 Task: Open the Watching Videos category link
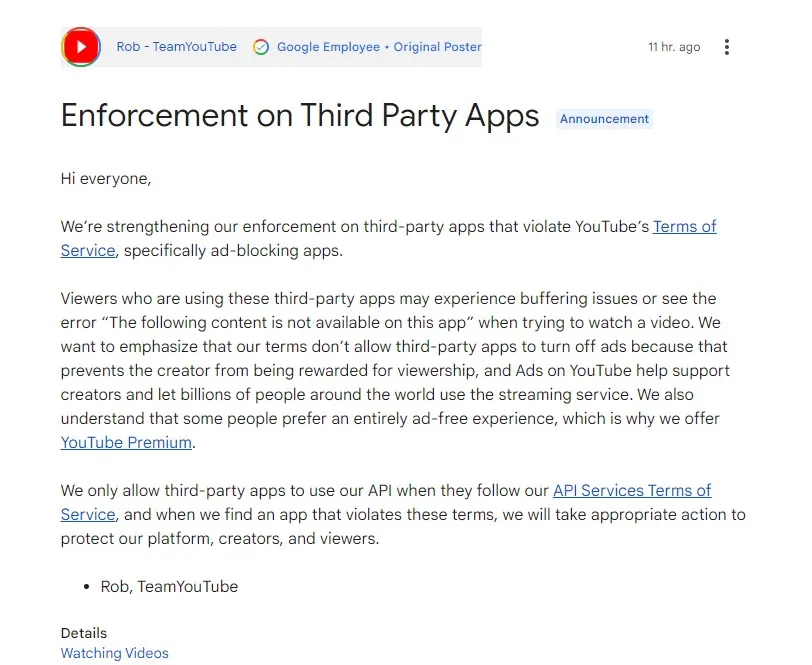114,653
